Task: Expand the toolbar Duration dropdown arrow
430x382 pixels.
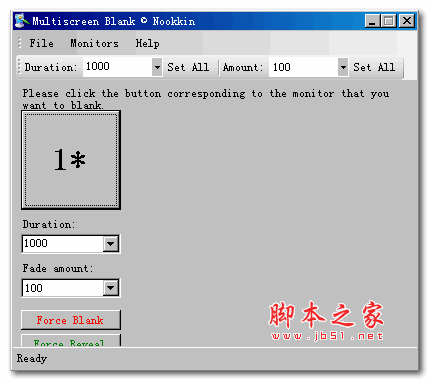Action: click(157, 67)
